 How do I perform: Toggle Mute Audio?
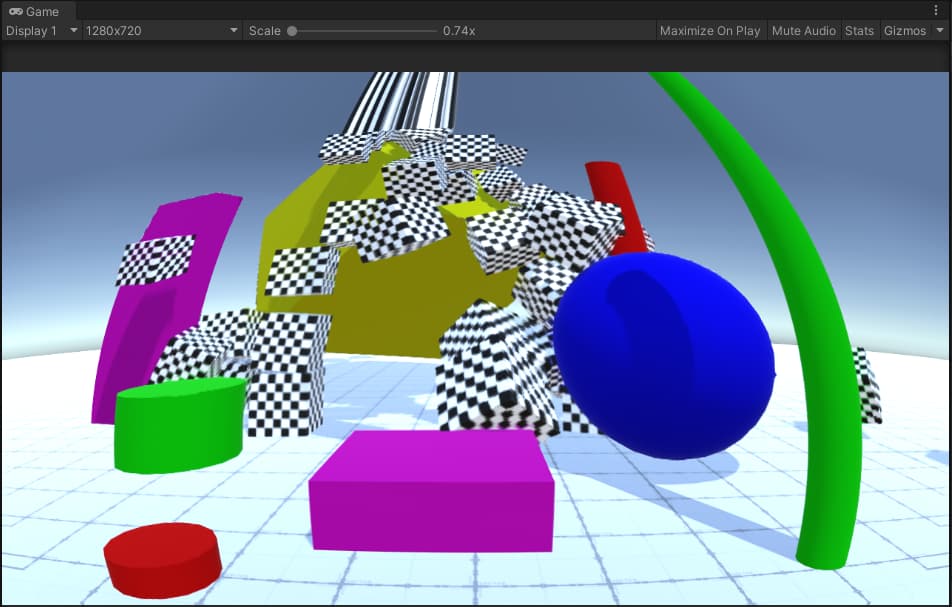click(803, 31)
